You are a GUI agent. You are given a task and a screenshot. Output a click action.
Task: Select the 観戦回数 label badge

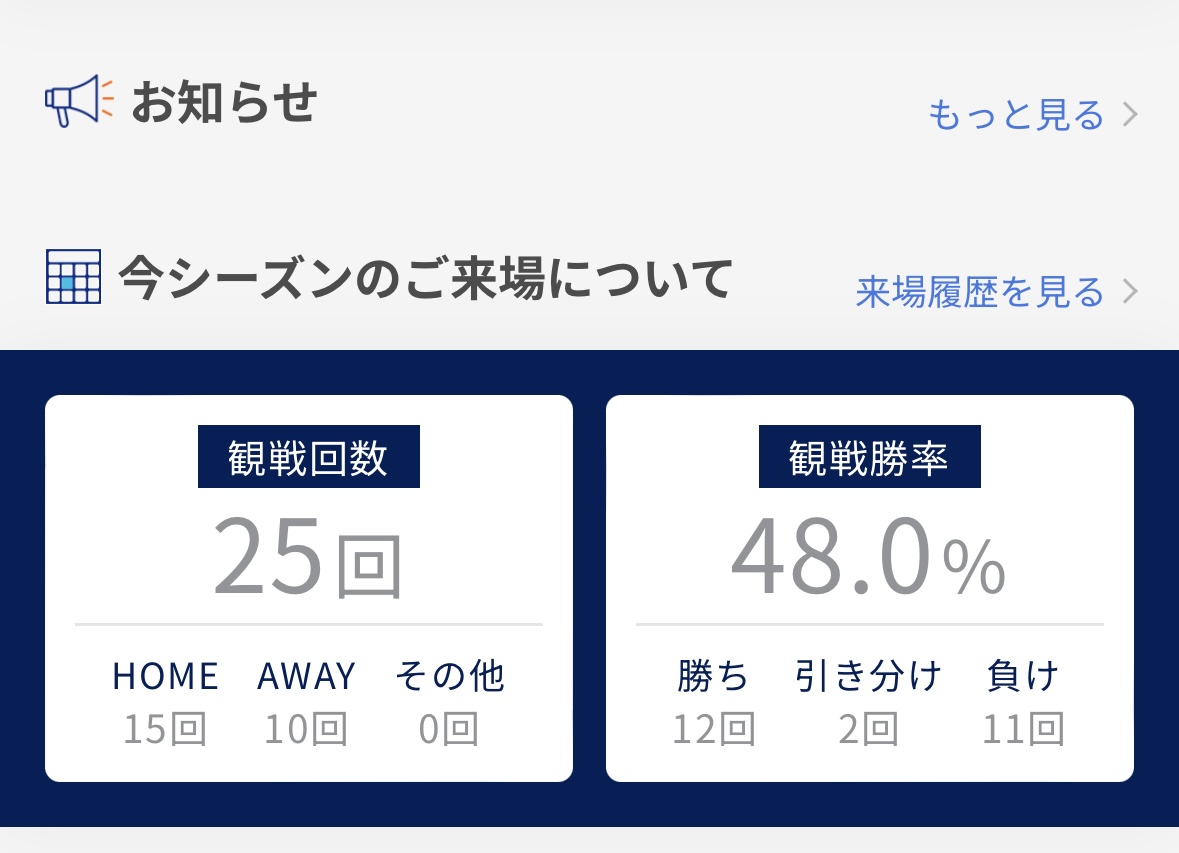click(x=308, y=458)
